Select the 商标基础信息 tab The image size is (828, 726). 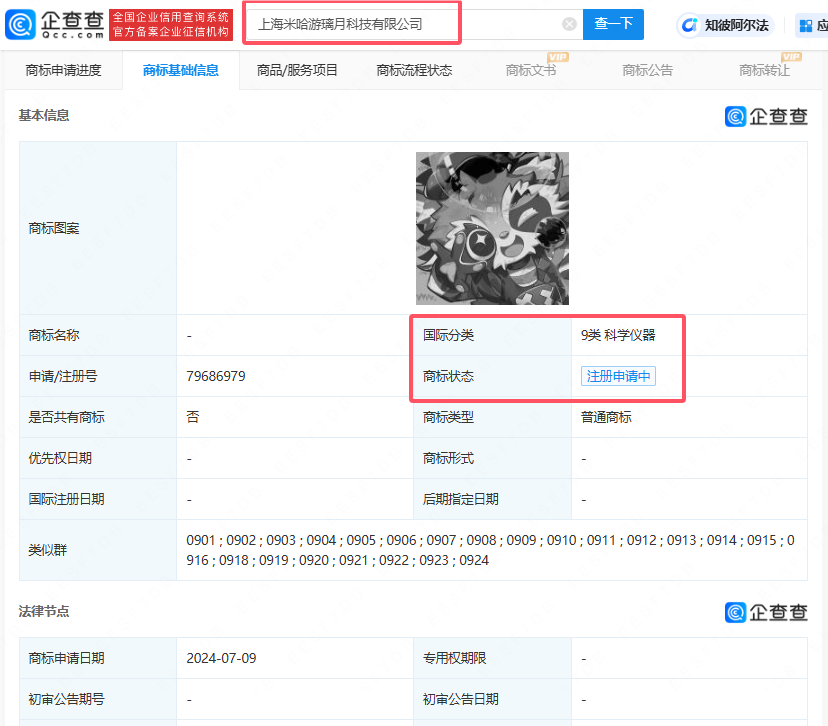click(181, 70)
